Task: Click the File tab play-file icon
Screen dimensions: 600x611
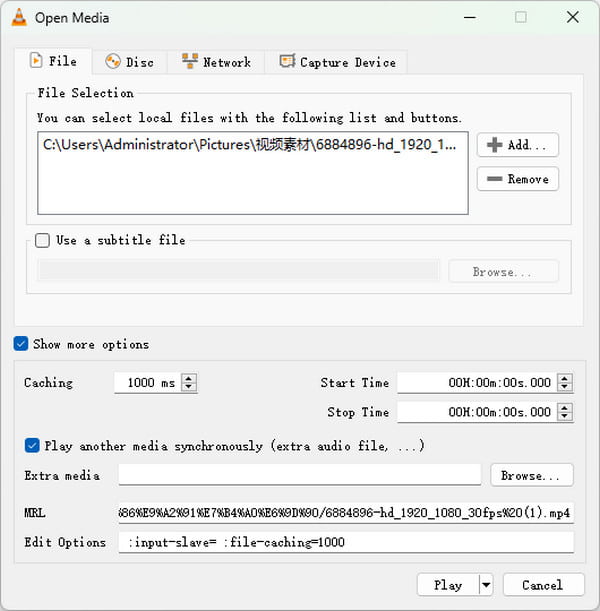Action: pos(36,61)
